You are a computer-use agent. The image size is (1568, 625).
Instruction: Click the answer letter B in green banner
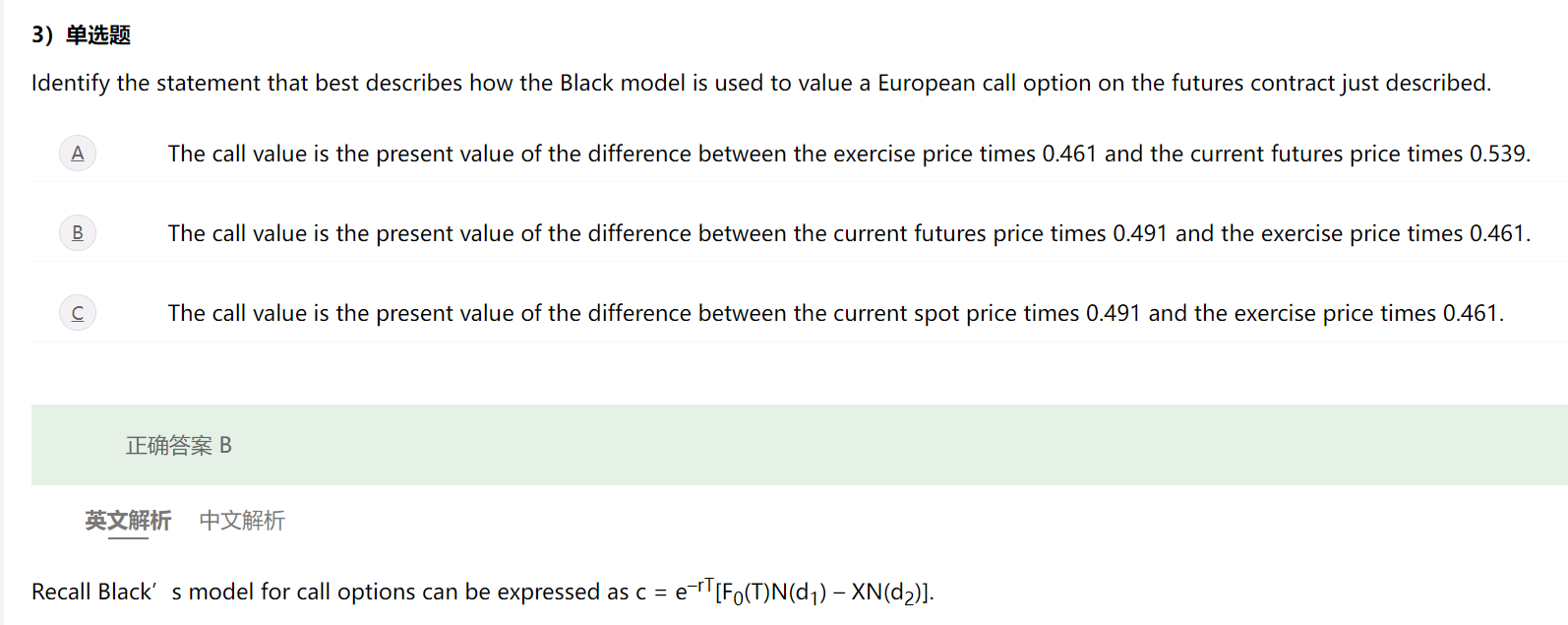tap(225, 446)
